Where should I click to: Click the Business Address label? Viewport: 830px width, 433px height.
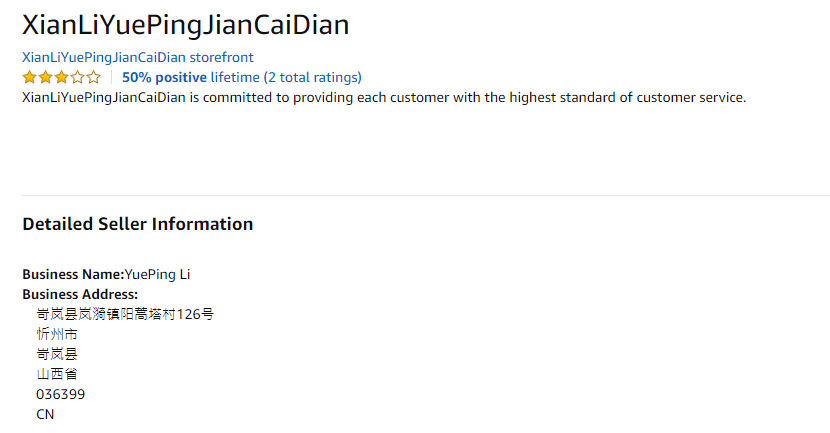pyautogui.click(x=80, y=294)
